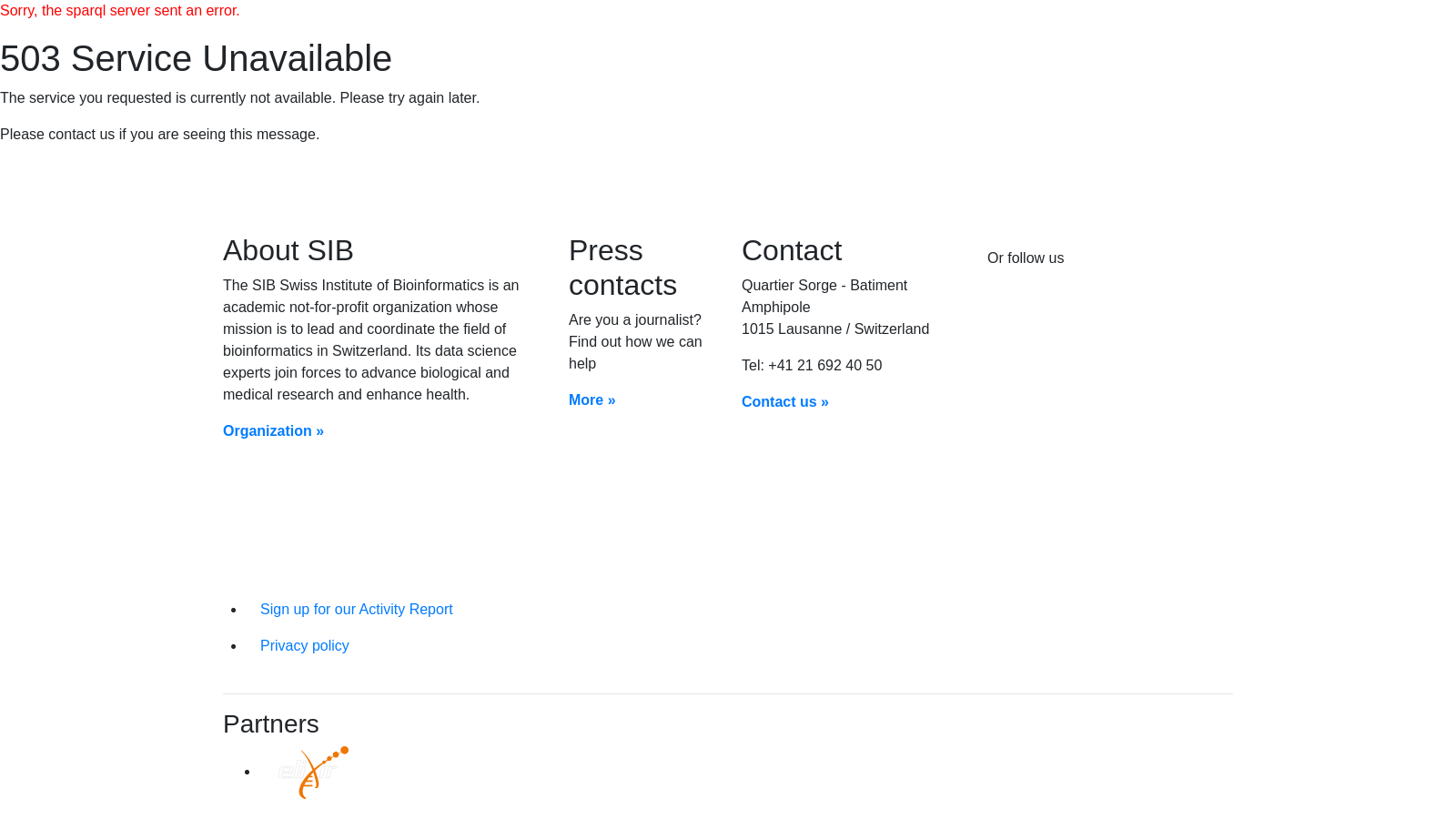The width and height of the screenshot is (1456, 819).
Task: Click the Contact section heading
Action: pos(791,250)
